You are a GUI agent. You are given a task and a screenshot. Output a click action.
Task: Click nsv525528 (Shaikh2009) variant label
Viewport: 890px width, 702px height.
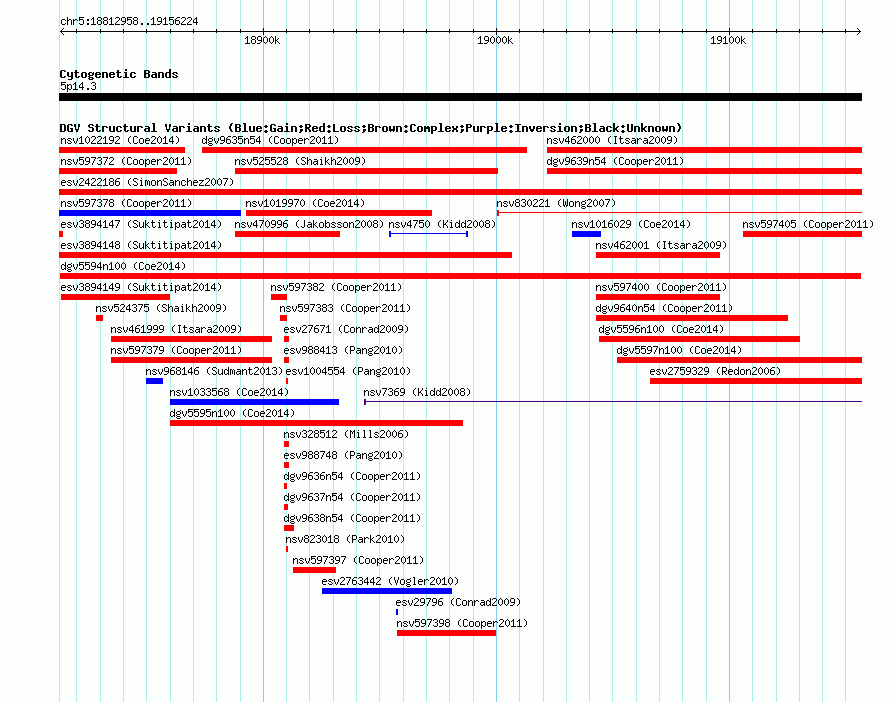coord(300,161)
